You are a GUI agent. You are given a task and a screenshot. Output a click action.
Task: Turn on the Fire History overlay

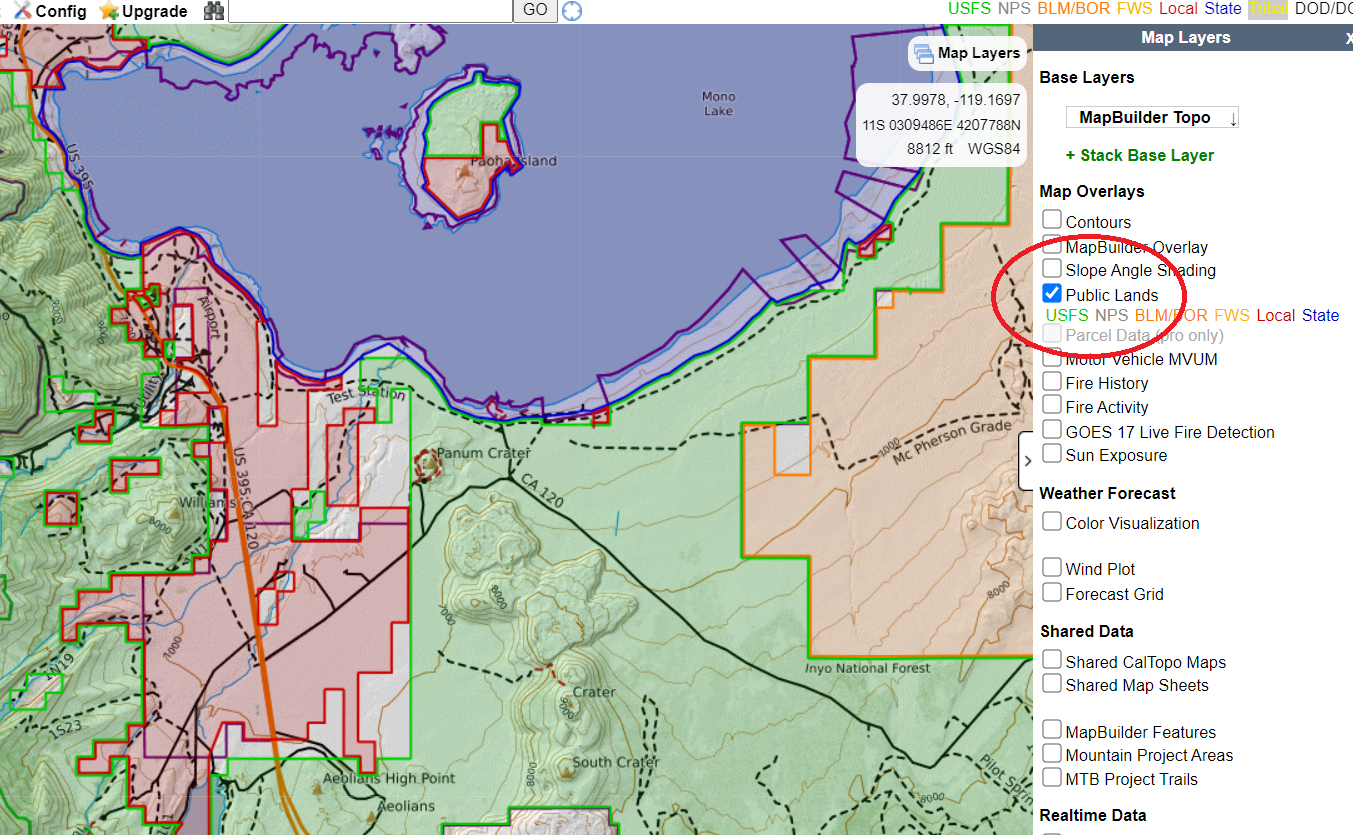(1052, 381)
